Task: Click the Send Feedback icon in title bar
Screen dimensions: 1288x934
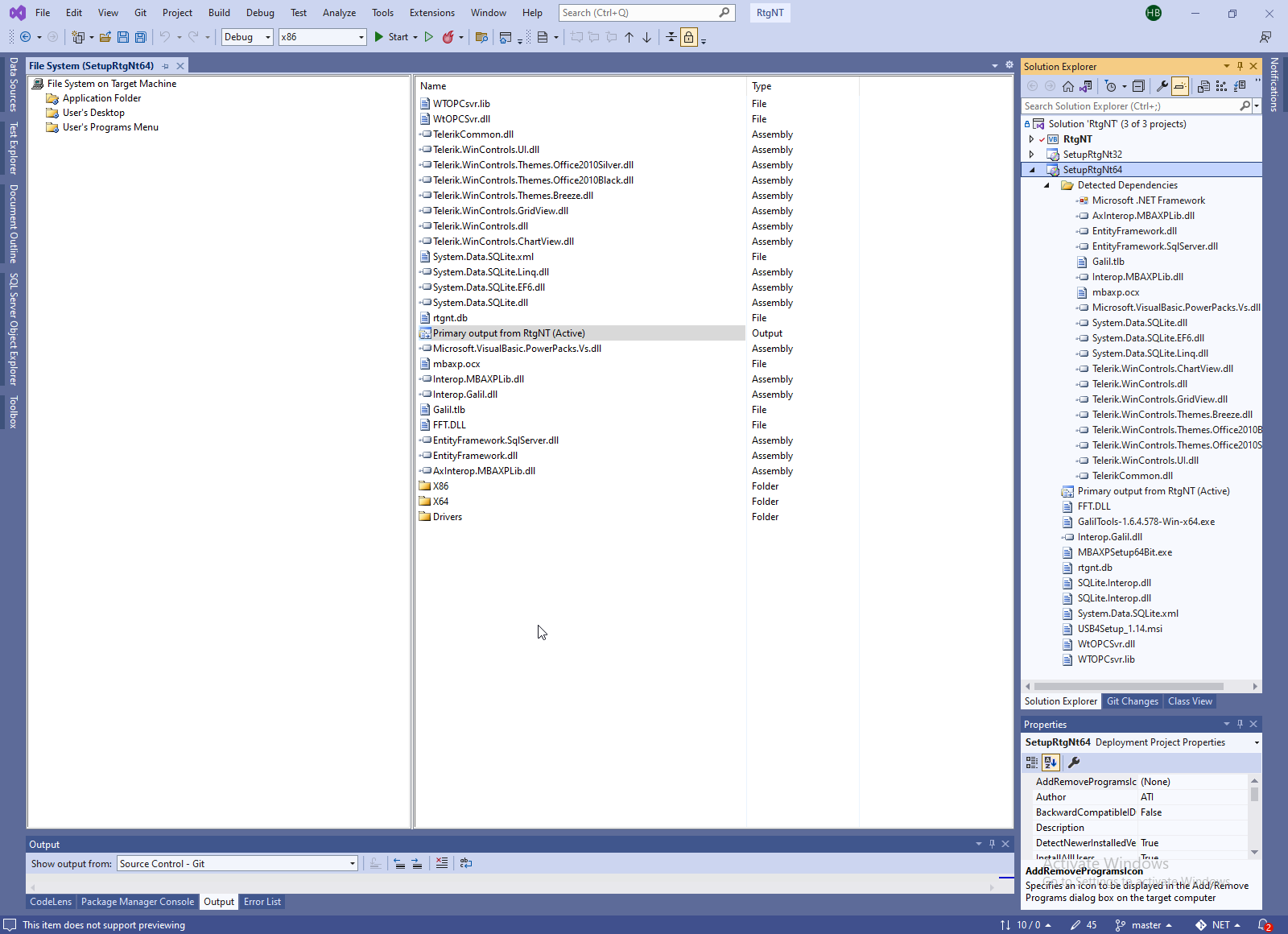Action: [x=1265, y=37]
